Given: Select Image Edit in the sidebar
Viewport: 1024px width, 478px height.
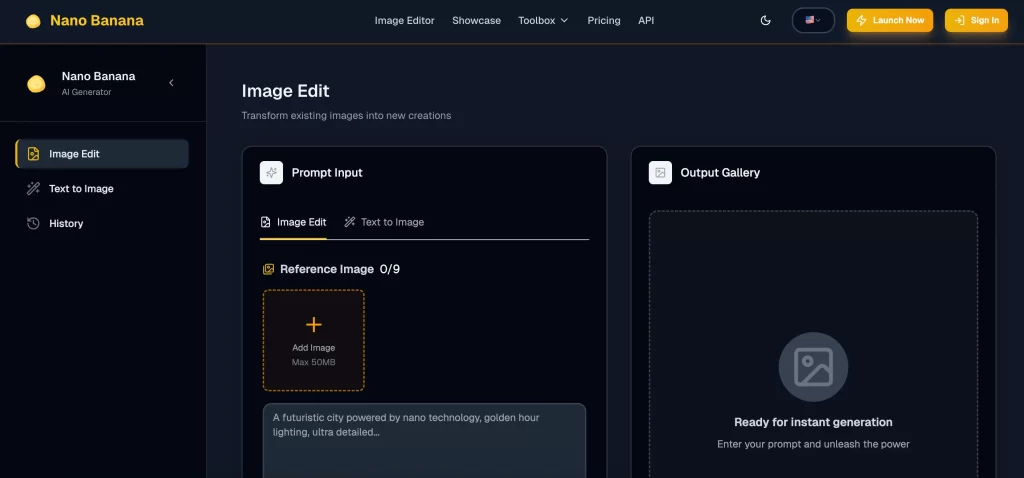Looking at the screenshot, I should tap(102, 154).
